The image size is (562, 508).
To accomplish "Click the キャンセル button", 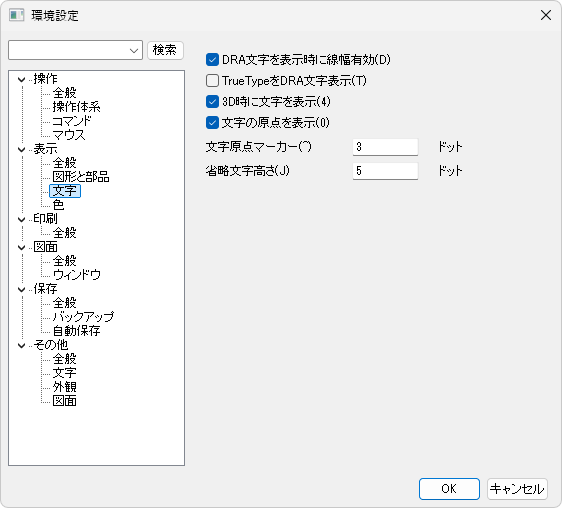I will tap(517, 489).
